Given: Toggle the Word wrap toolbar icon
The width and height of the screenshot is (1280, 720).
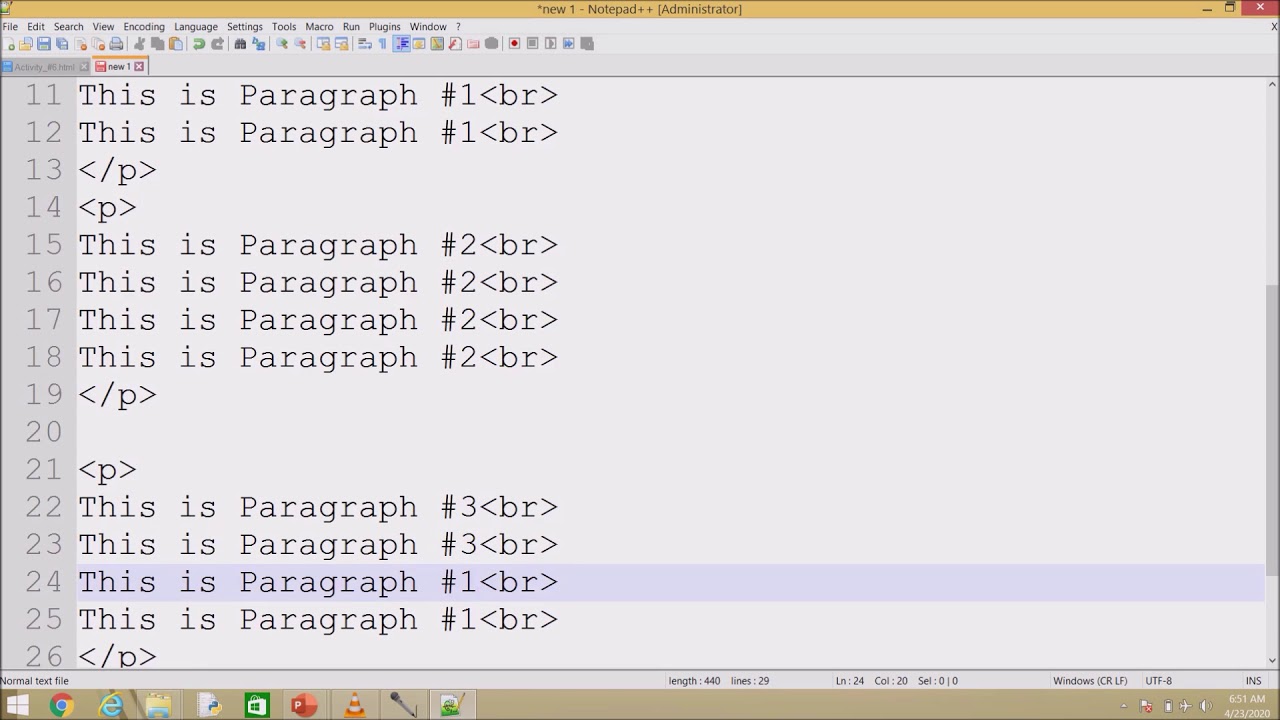Looking at the screenshot, I should 364,44.
